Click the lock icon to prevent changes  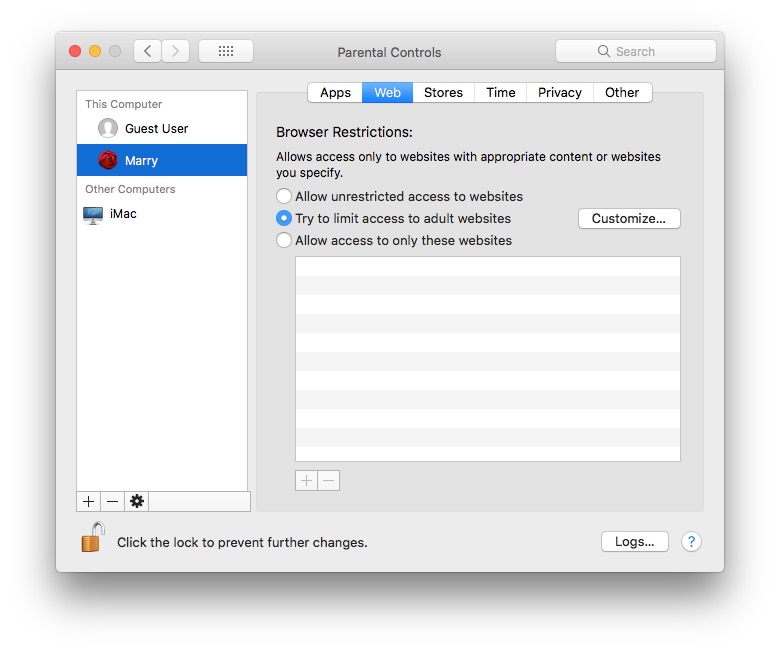(x=92, y=539)
